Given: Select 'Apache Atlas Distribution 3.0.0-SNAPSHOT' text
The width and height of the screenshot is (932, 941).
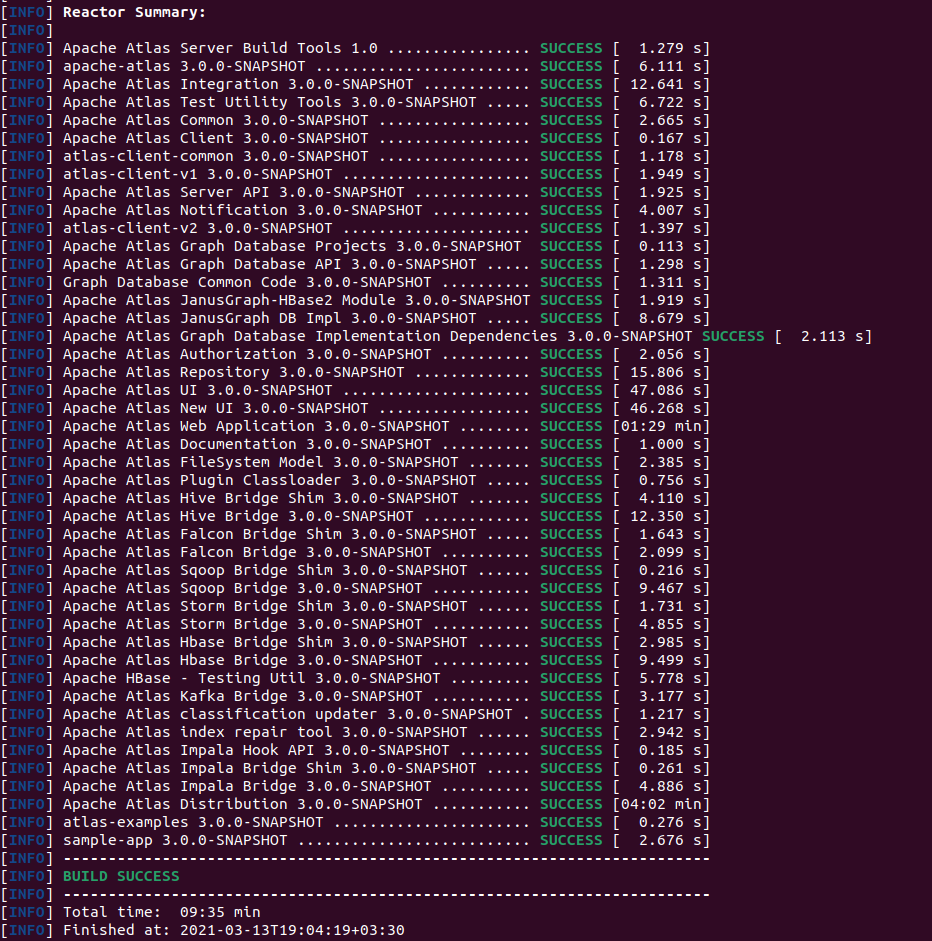Looking at the screenshot, I should pyautogui.click(x=242, y=804).
